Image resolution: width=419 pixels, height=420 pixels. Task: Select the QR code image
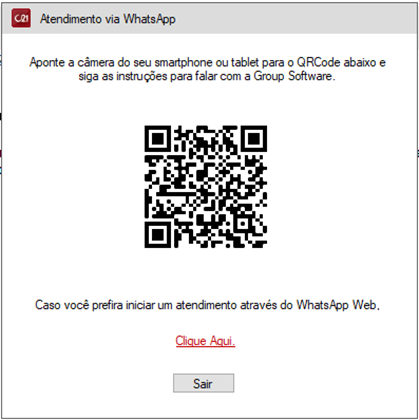click(206, 187)
